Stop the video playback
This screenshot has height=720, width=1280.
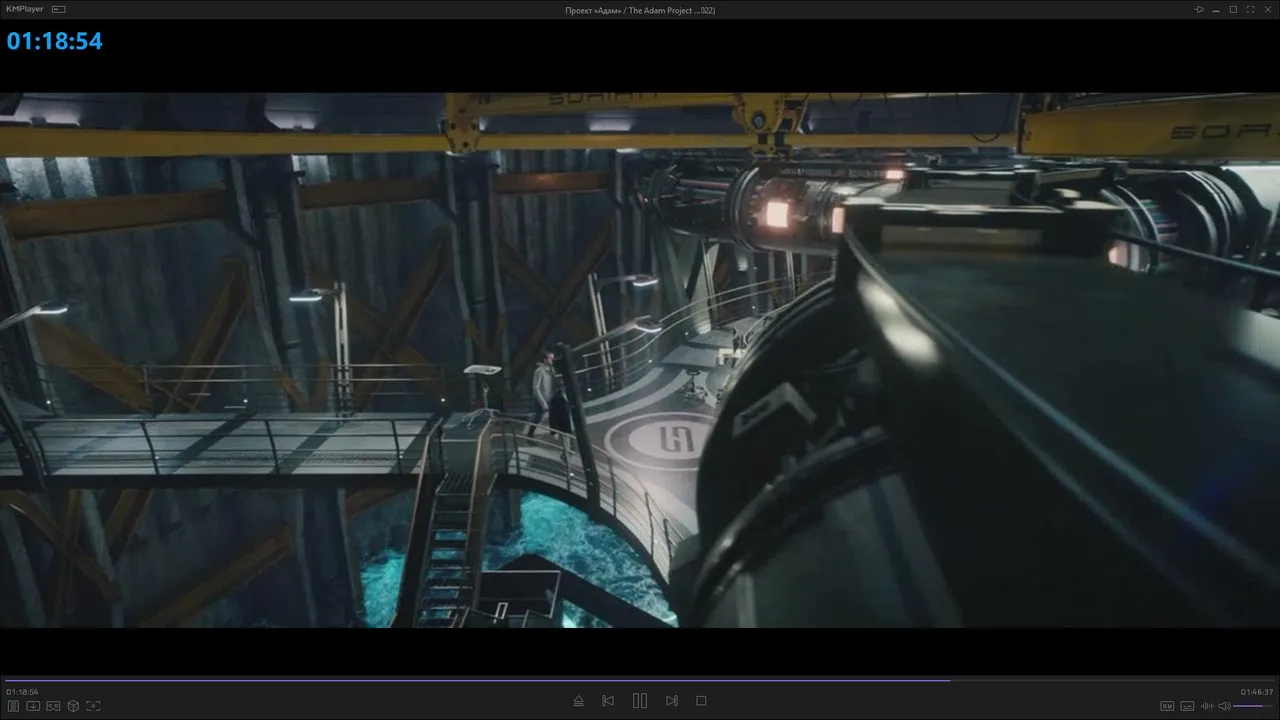(701, 701)
